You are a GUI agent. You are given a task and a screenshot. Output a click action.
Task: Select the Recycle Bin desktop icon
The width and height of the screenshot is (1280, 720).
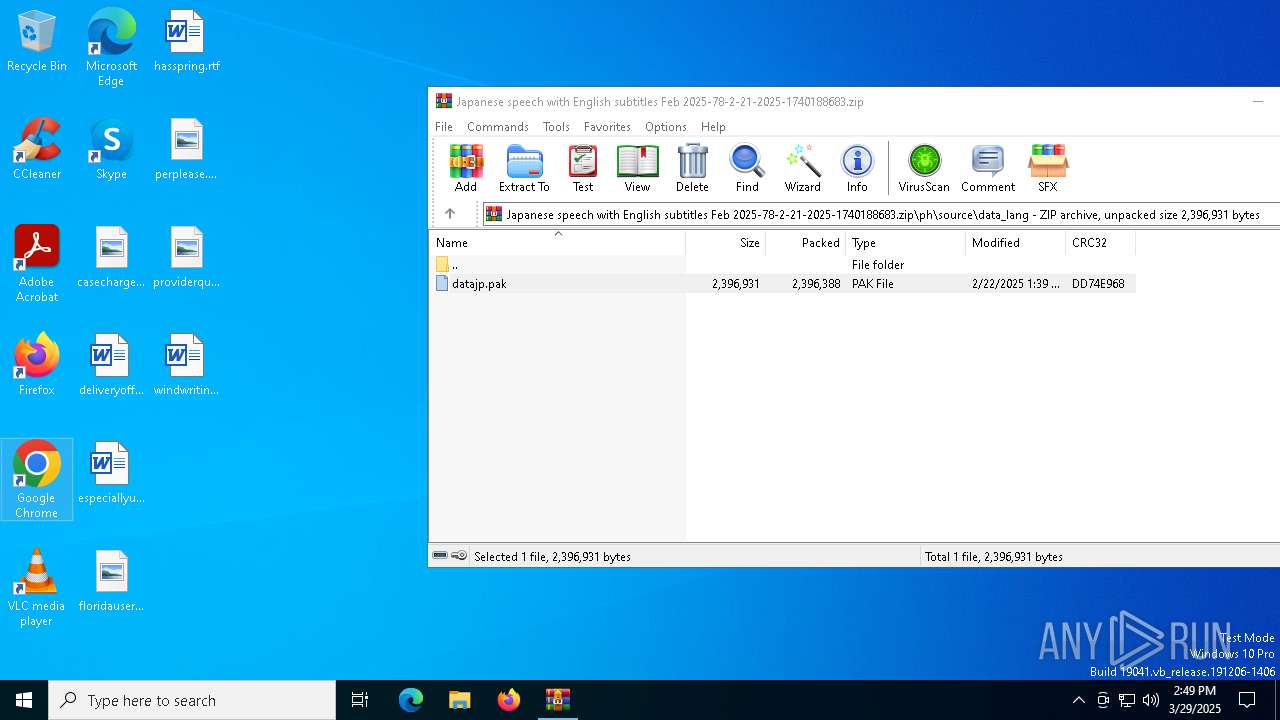click(x=37, y=42)
